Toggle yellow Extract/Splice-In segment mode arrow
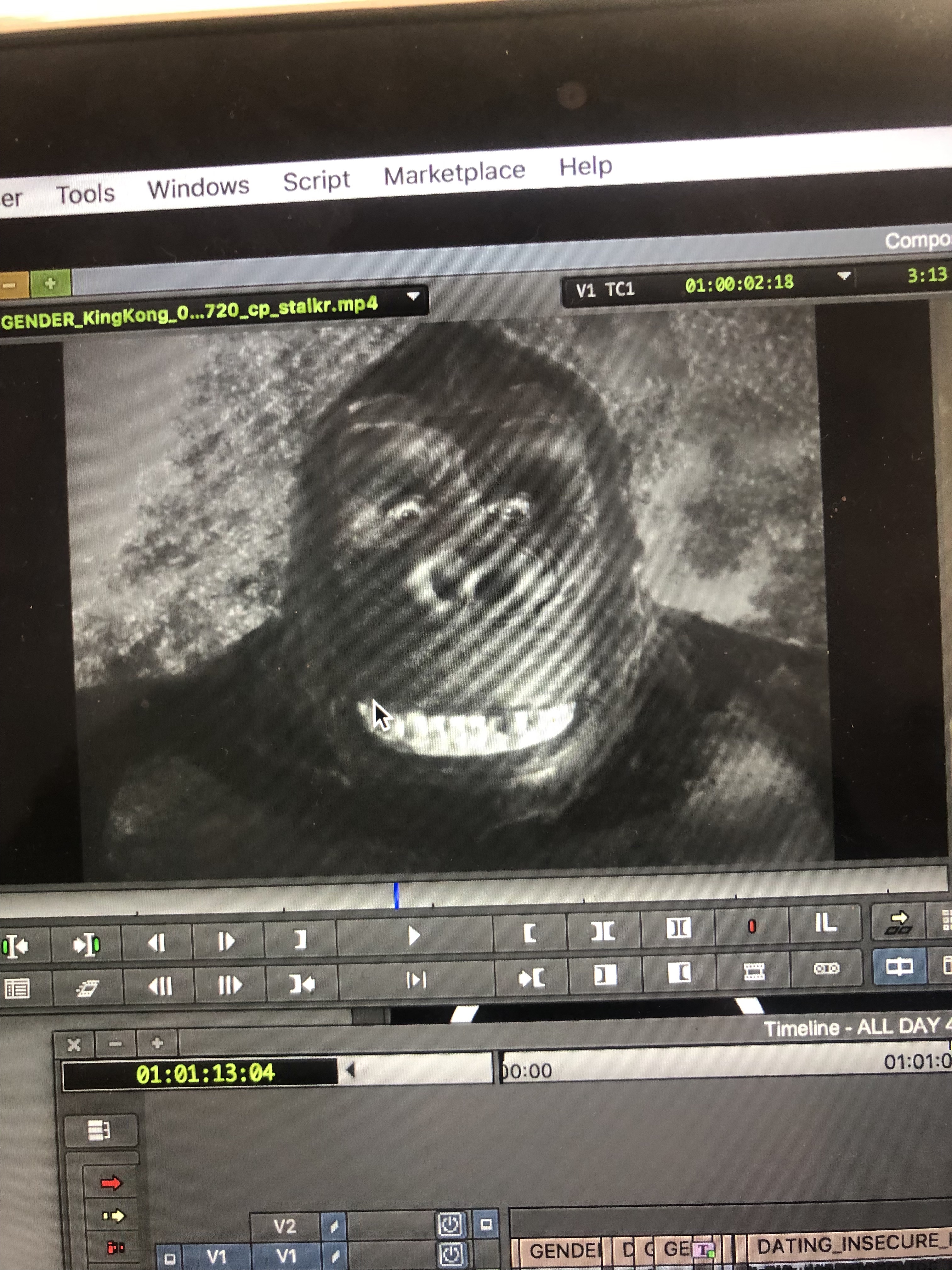Image resolution: width=952 pixels, height=1270 pixels. click(114, 1216)
